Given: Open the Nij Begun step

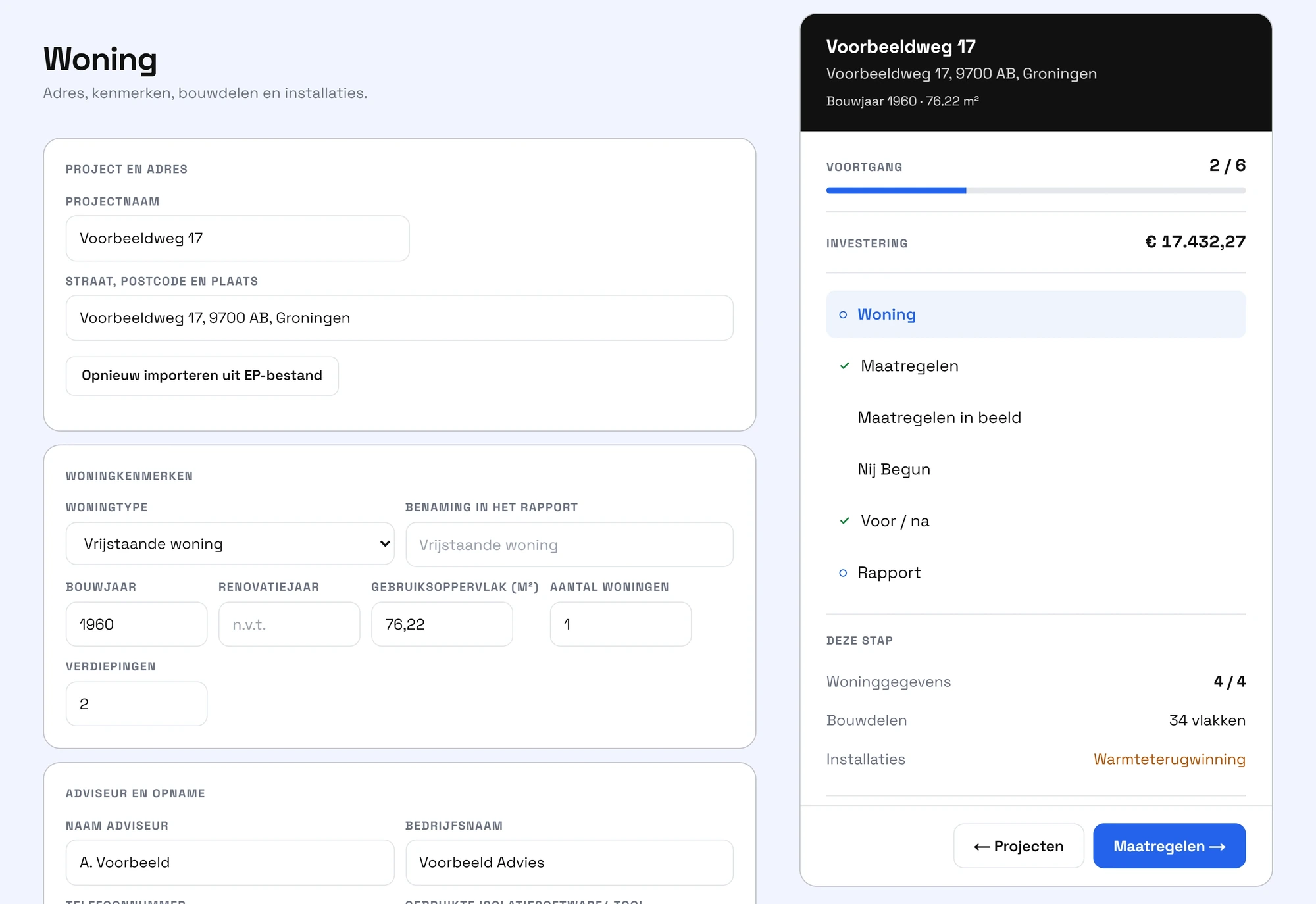Looking at the screenshot, I should point(1036,470).
